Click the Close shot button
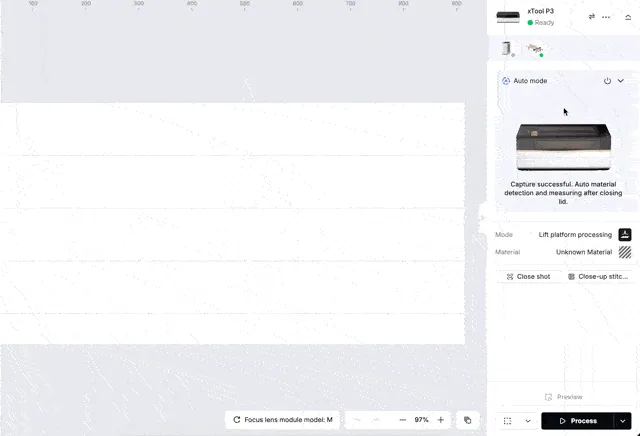This screenshot has width=640, height=436. (529, 276)
